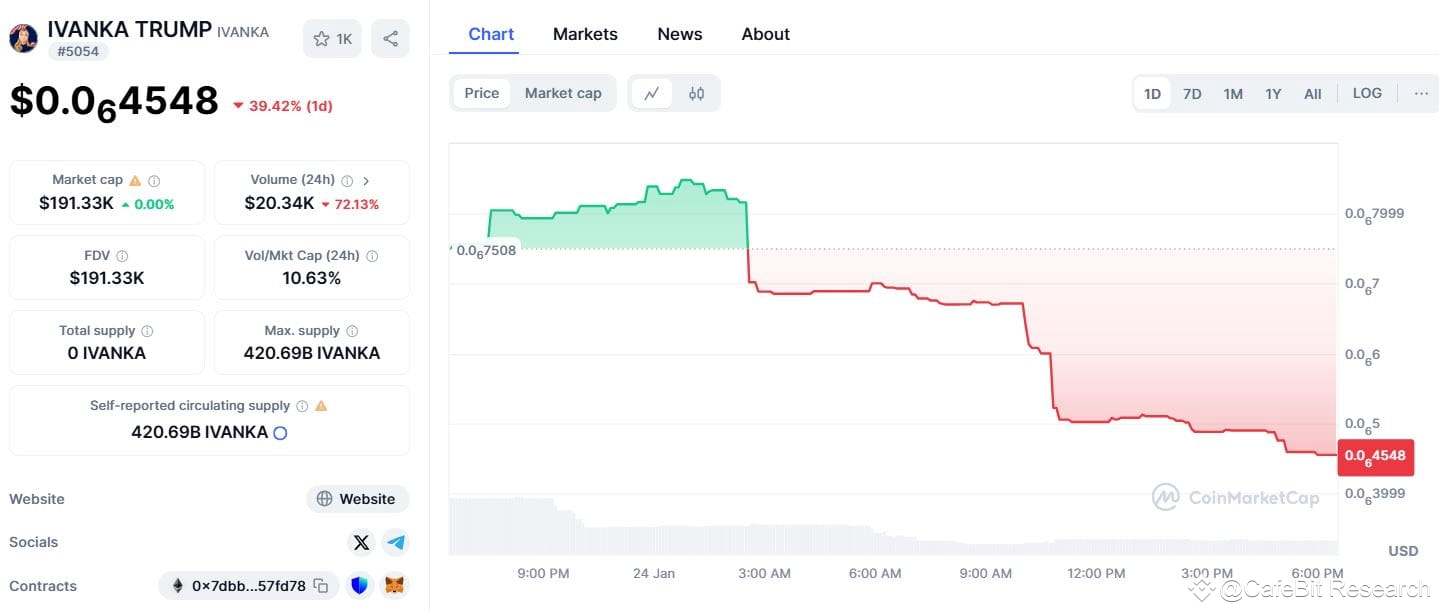1439x611 pixels.
Task: Toggle the chart to Price view
Action: [x=481, y=93]
